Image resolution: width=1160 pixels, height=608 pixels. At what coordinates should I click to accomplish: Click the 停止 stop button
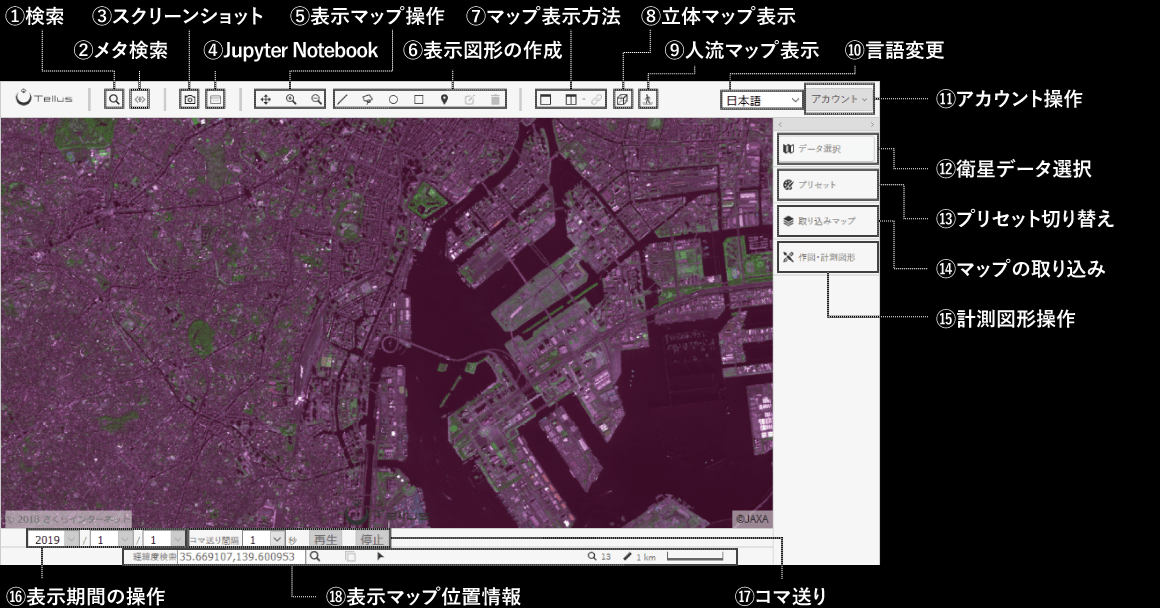[371, 539]
